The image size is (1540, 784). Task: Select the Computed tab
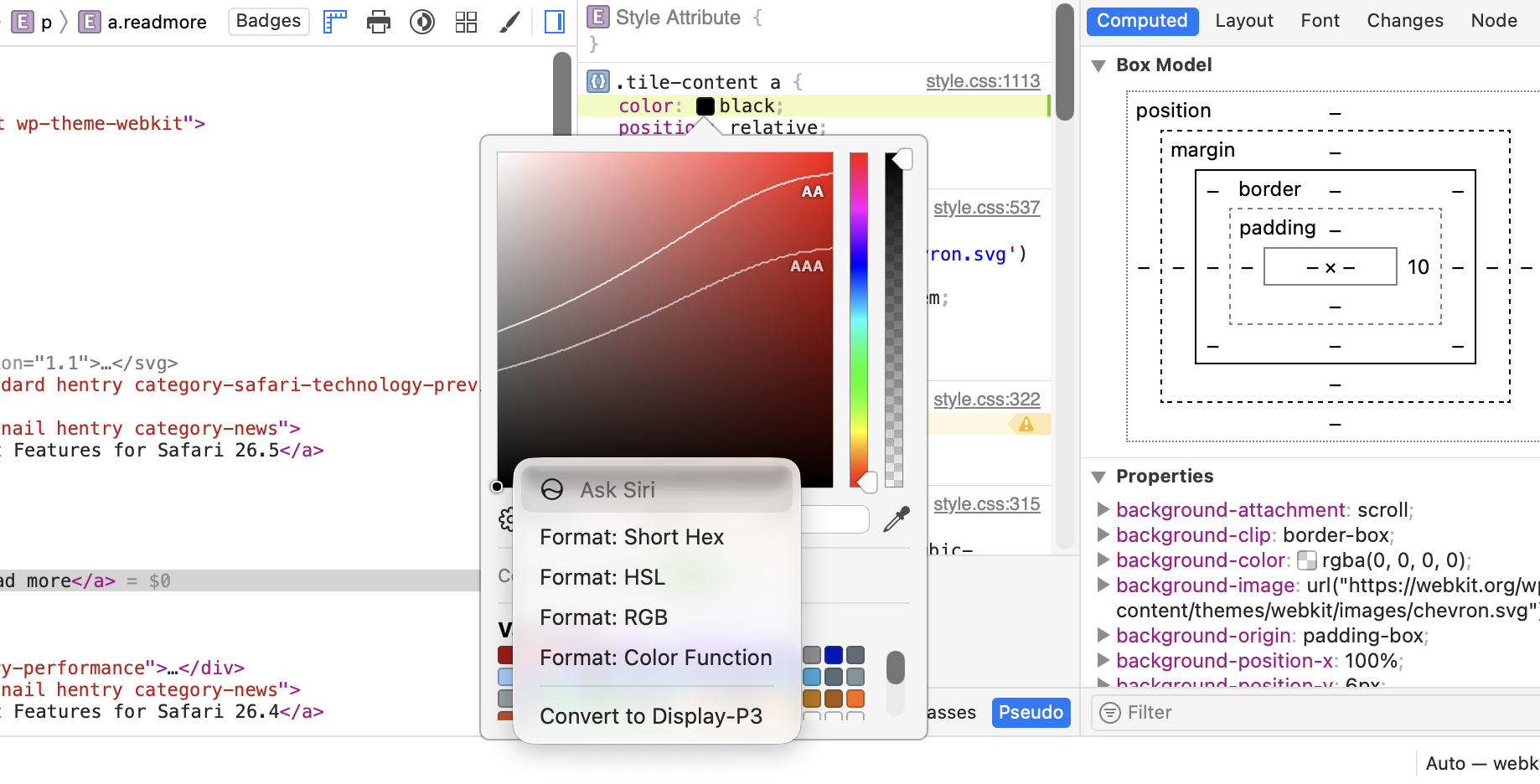[1142, 21]
